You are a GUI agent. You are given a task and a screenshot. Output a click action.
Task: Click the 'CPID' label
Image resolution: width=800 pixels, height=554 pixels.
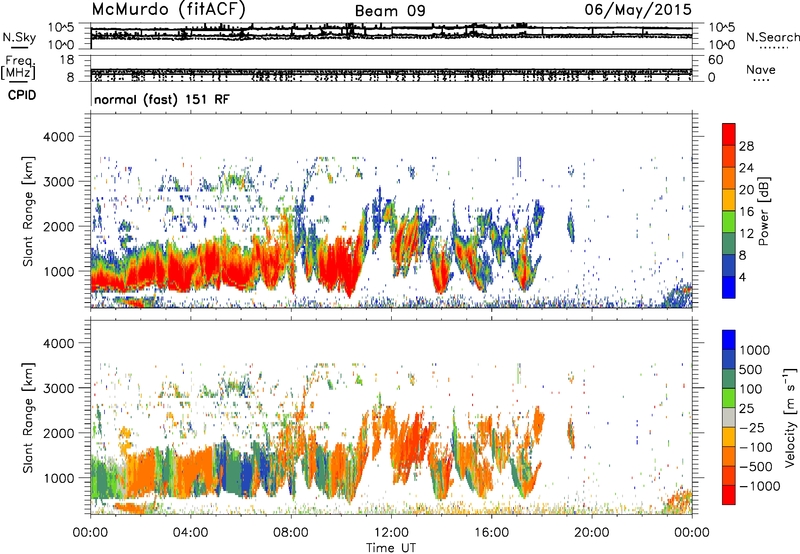coord(22,95)
